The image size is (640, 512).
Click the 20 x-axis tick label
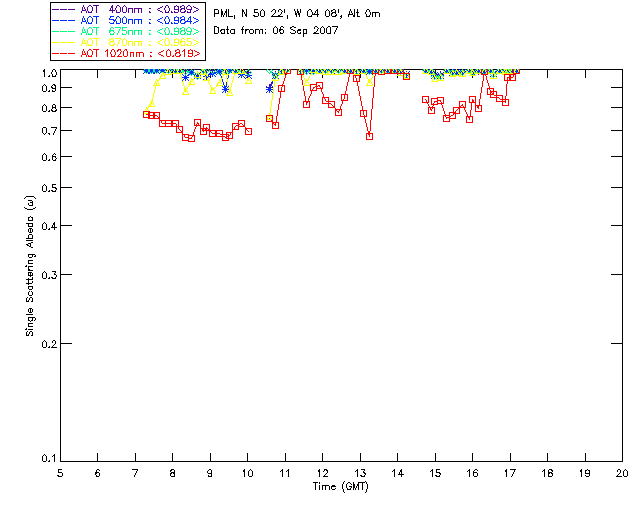tap(622, 473)
